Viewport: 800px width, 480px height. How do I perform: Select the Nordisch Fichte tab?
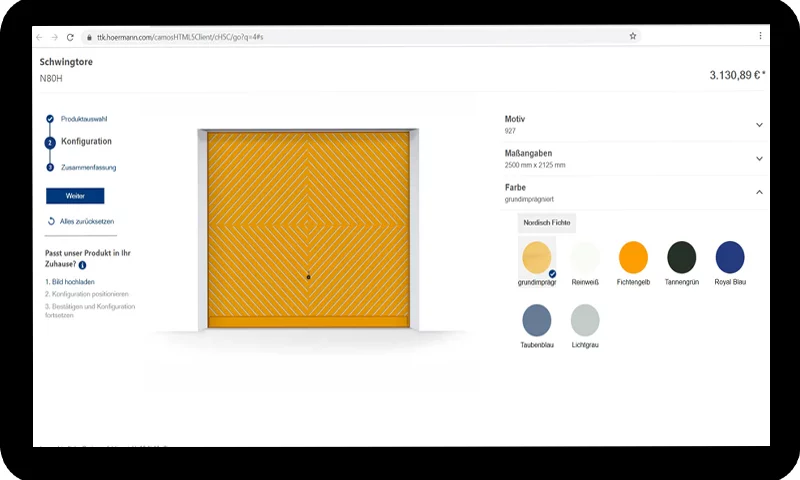point(547,223)
